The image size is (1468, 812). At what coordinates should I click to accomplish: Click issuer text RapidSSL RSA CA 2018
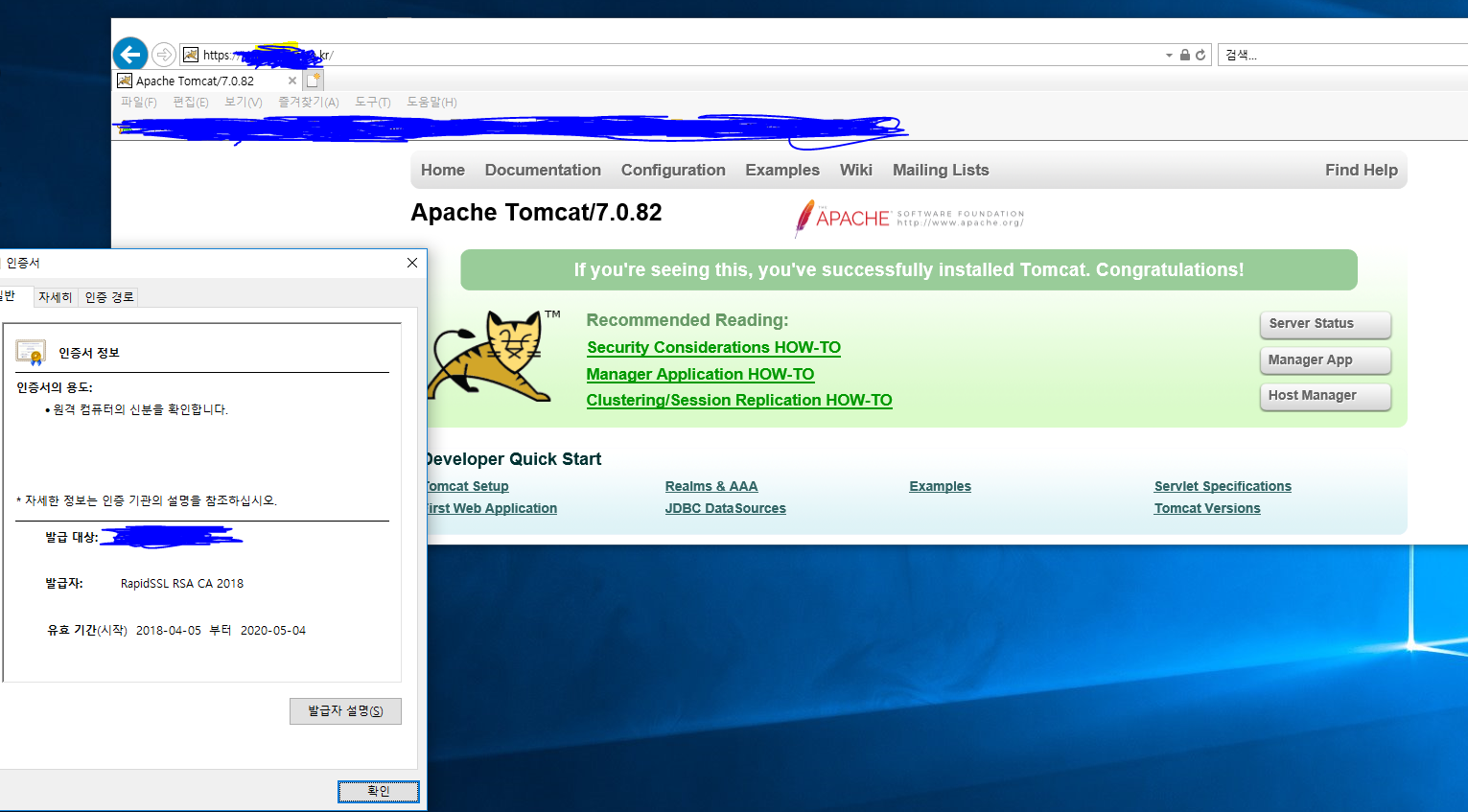pyautogui.click(x=182, y=583)
